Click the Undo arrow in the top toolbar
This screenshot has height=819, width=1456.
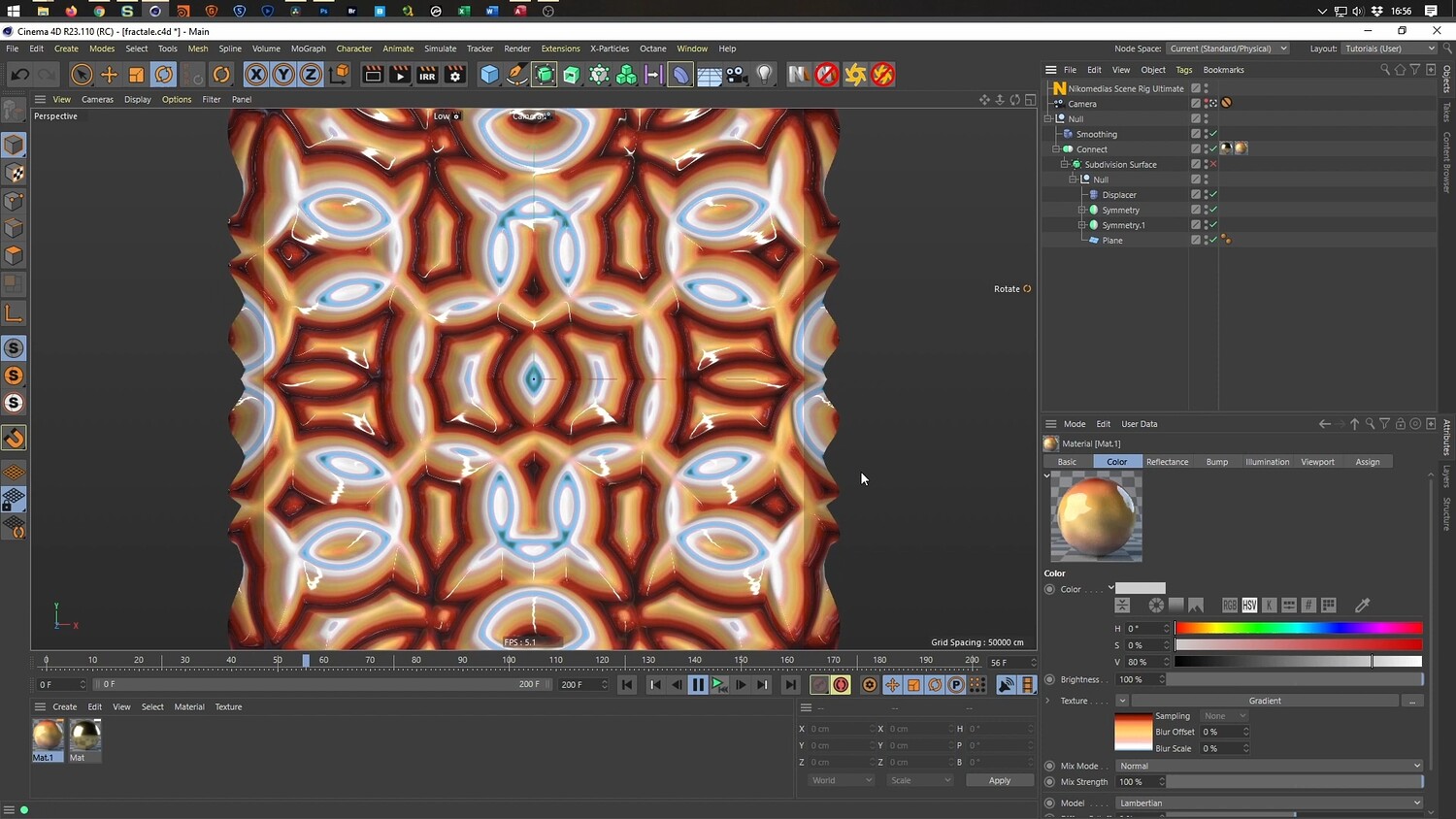point(19,75)
